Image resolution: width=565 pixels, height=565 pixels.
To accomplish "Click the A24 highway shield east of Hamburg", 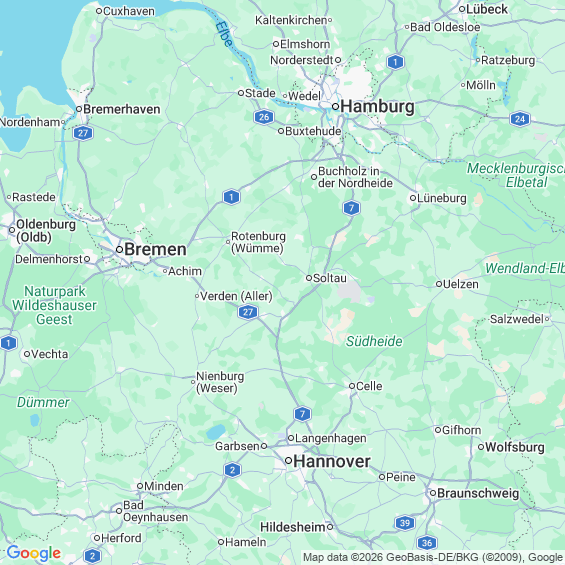I will click(520, 119).
